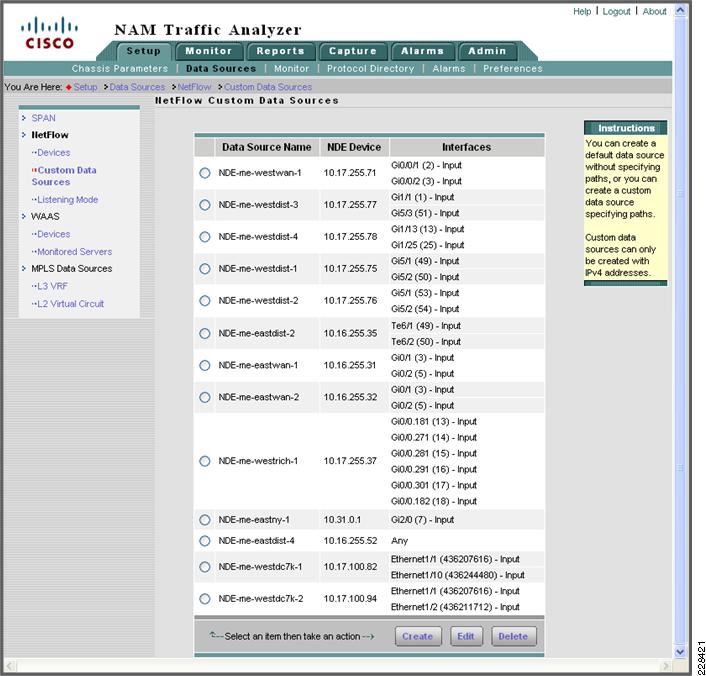Open Custom Data Sources in sidebar
Screen dimensions: 706x676
click(x=64, y=176)
